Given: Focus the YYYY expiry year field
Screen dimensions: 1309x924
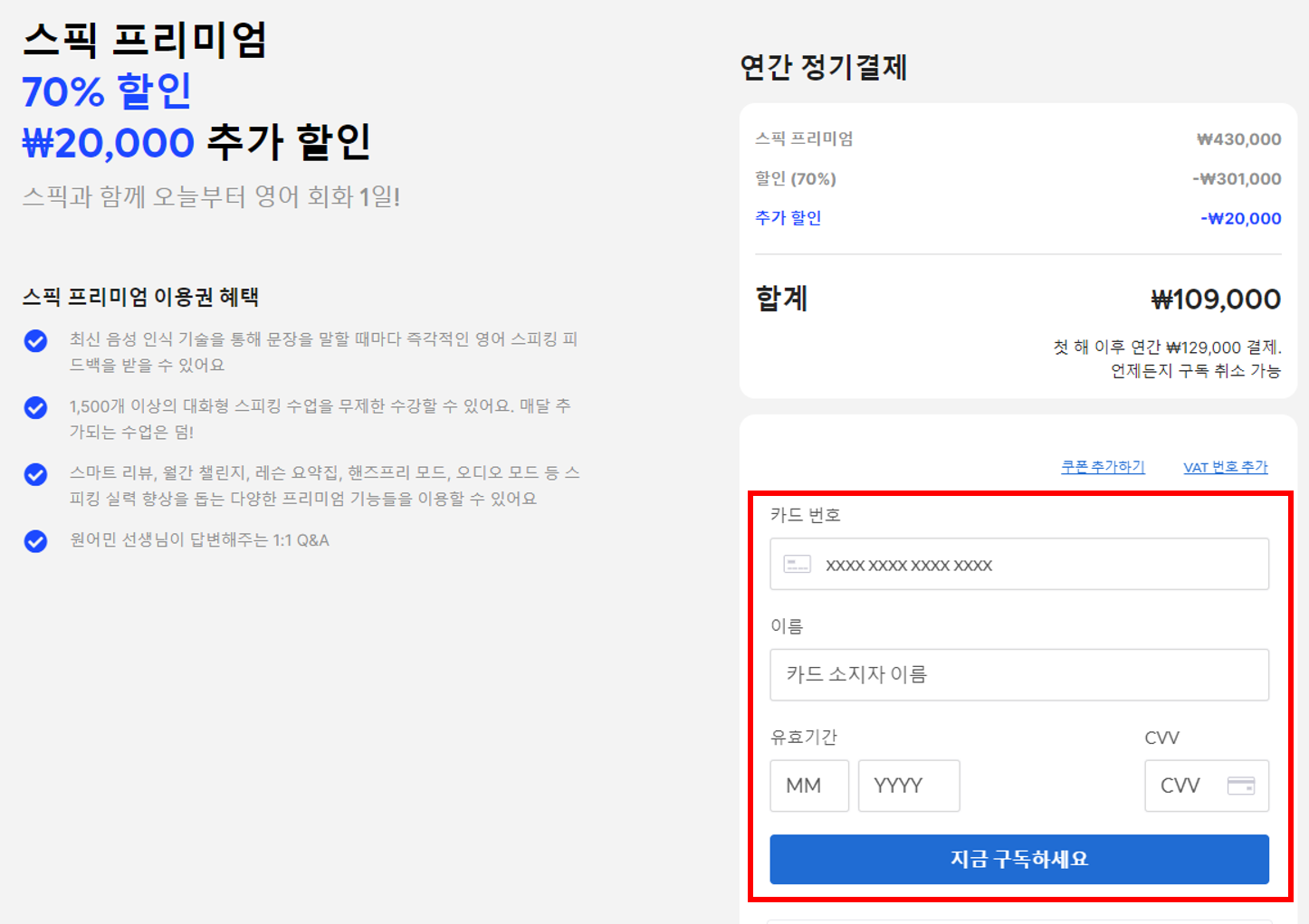Looking at the screenshot, I should [x=909, y=786].
